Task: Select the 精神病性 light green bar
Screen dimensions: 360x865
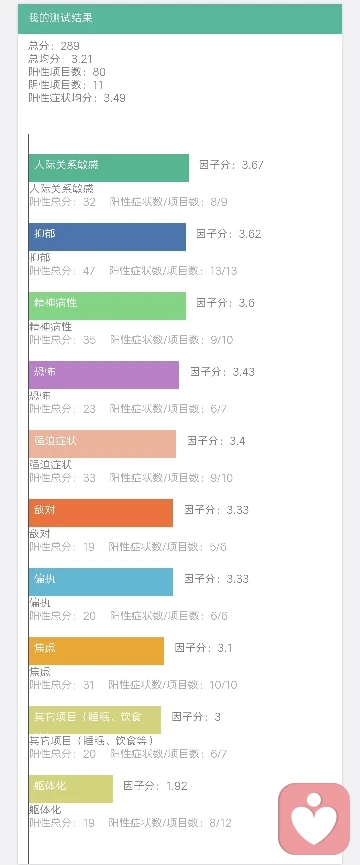Action: tap(107, 306)
